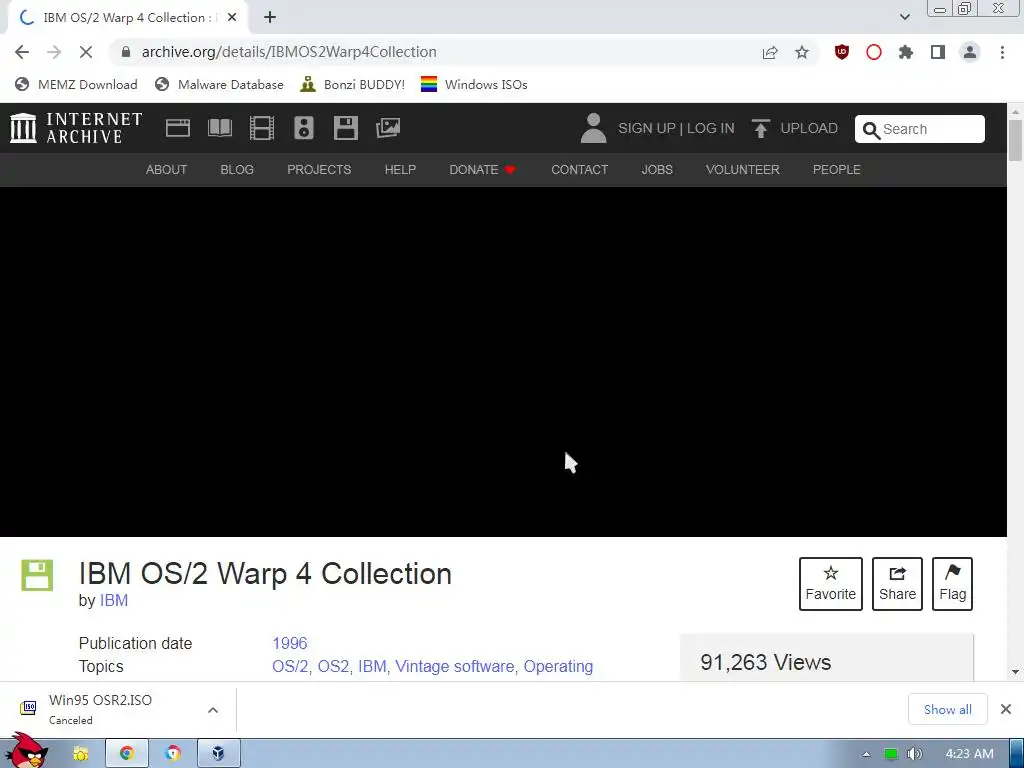Click the red circle extension icon
The height and width of the screenshot is (768, 1024).
click(x=874, y=52)
